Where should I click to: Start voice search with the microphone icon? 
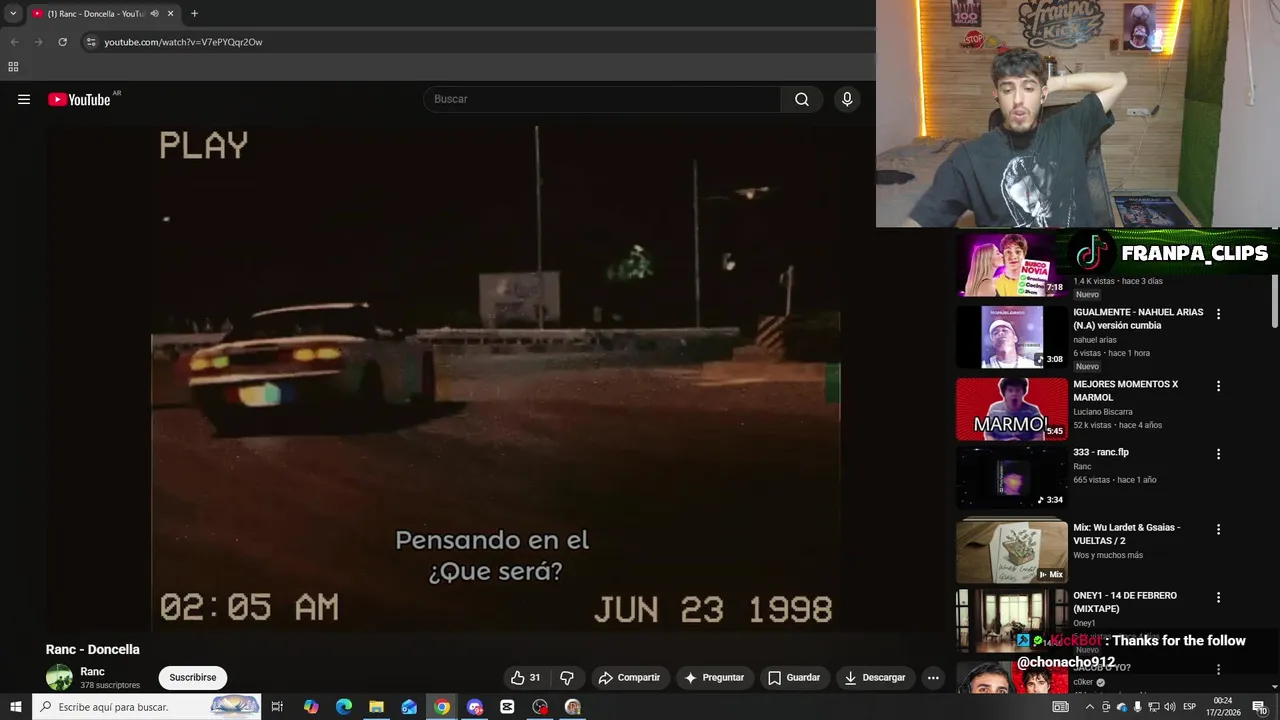[847, 99]
